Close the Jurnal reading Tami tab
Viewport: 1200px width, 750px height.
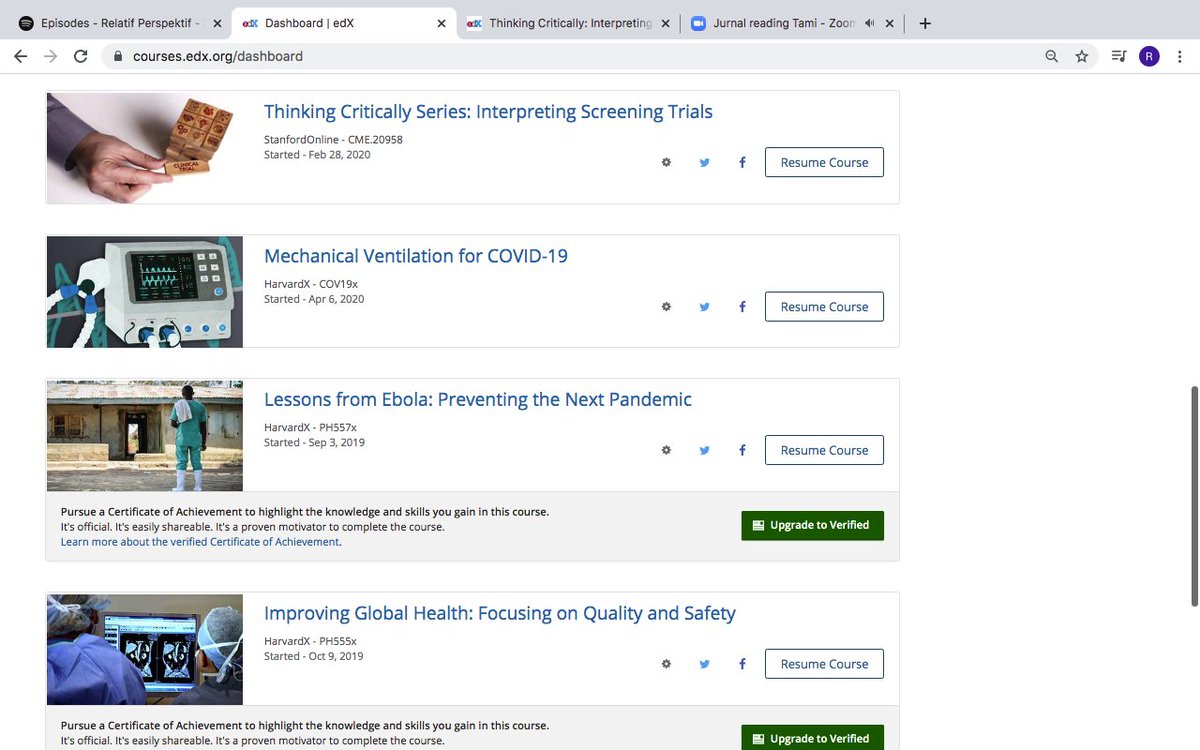pyautogui.click(x=890, y=23)
